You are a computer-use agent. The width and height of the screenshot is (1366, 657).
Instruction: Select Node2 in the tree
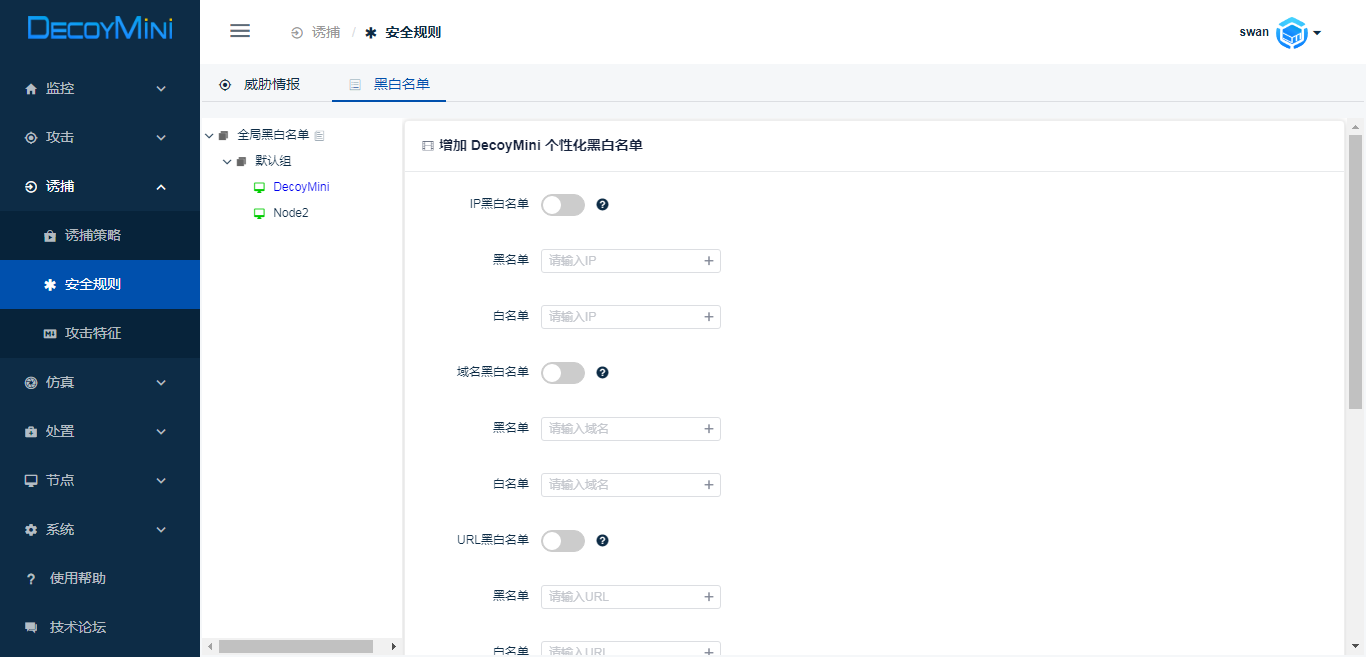pyautogui.click(x=290, y=213)
